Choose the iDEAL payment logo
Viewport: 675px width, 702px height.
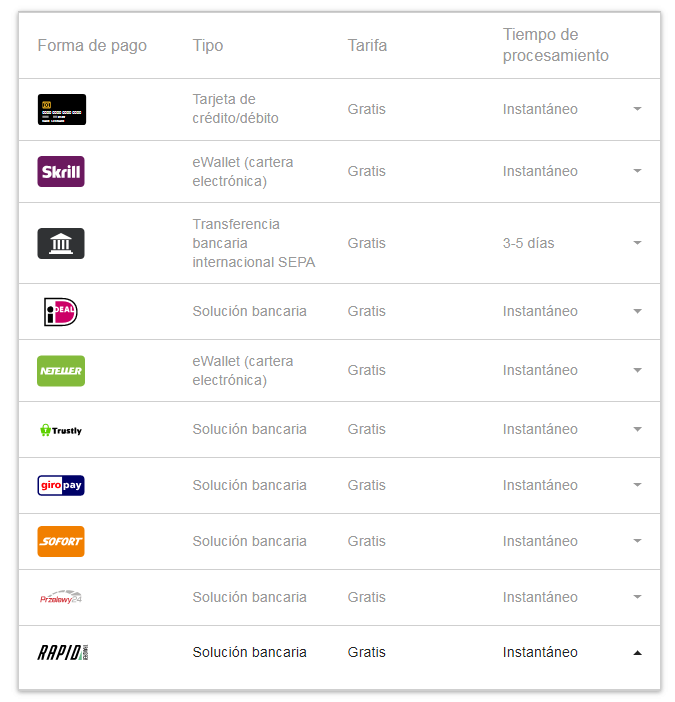pos(61,312)
